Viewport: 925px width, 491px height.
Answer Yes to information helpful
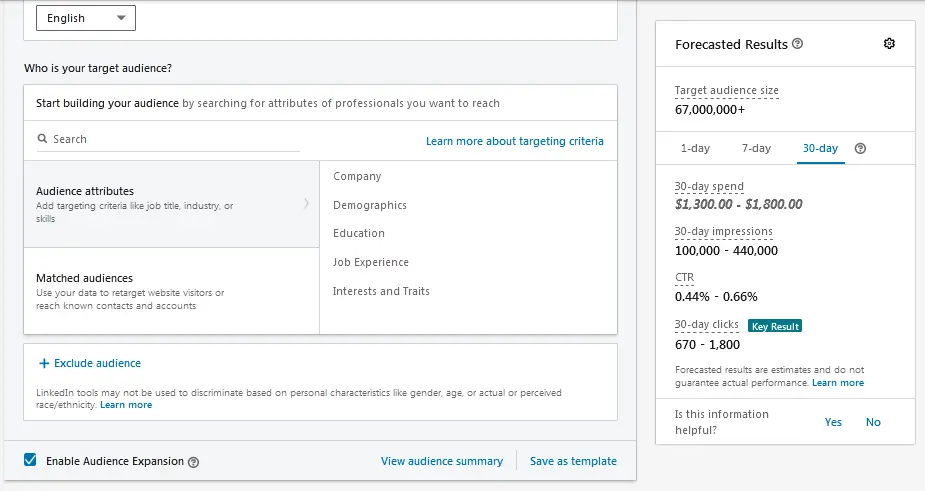coord(833,422)
